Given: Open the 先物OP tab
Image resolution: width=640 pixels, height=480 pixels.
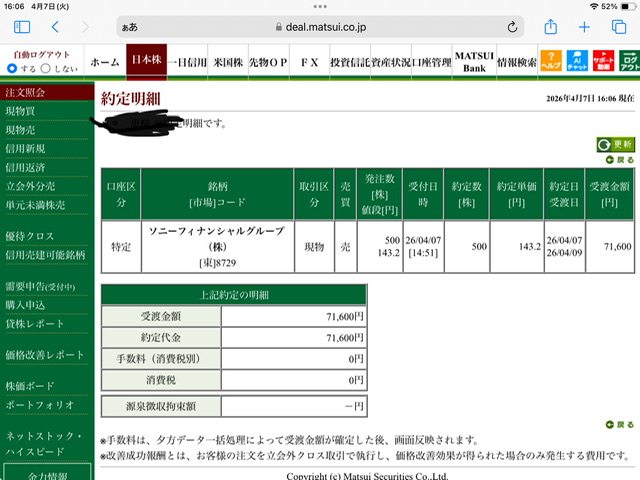Looking at the screenshot, I should (x=269, y=62).
